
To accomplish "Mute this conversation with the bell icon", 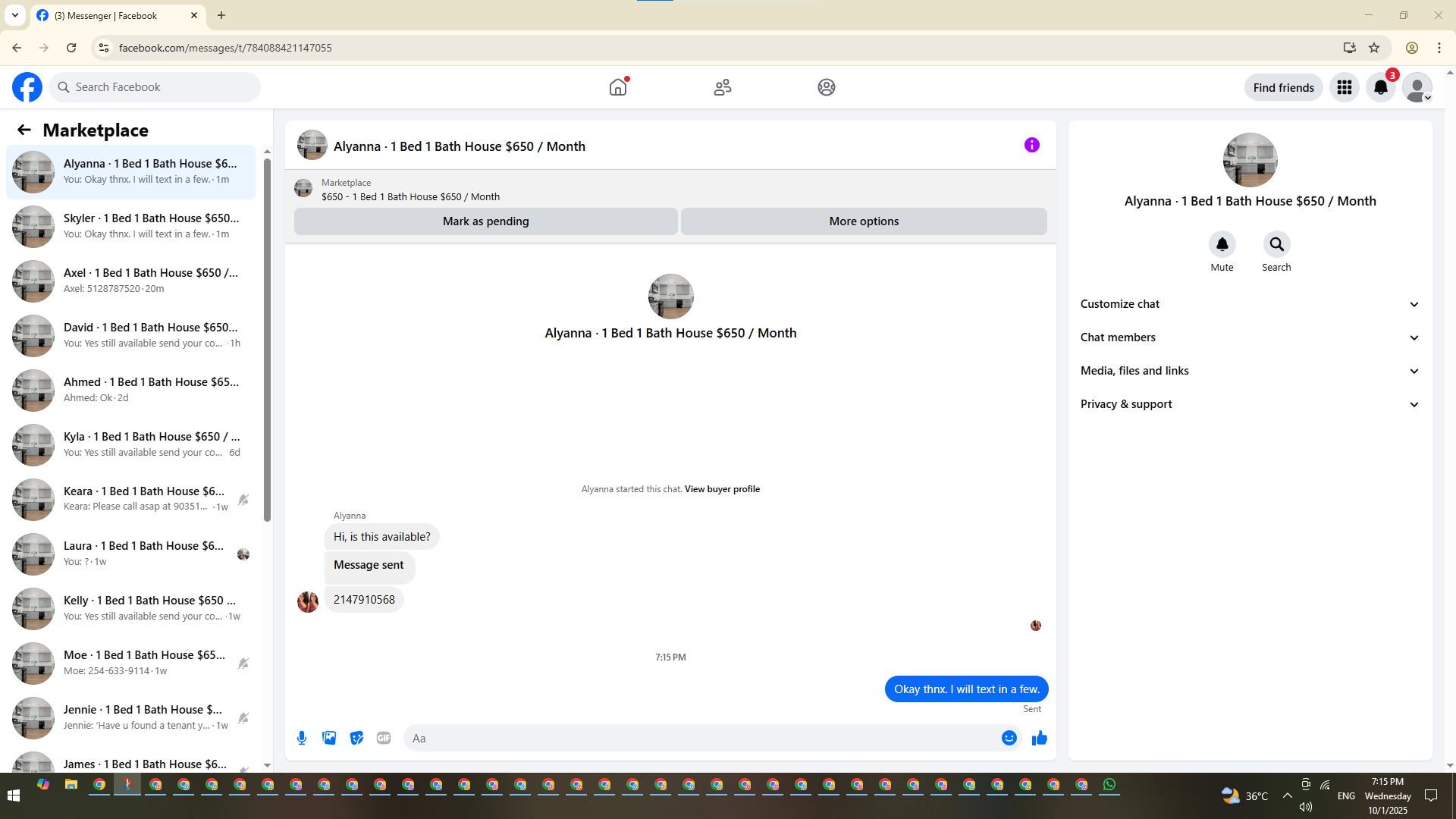I will pos(1222,244).
